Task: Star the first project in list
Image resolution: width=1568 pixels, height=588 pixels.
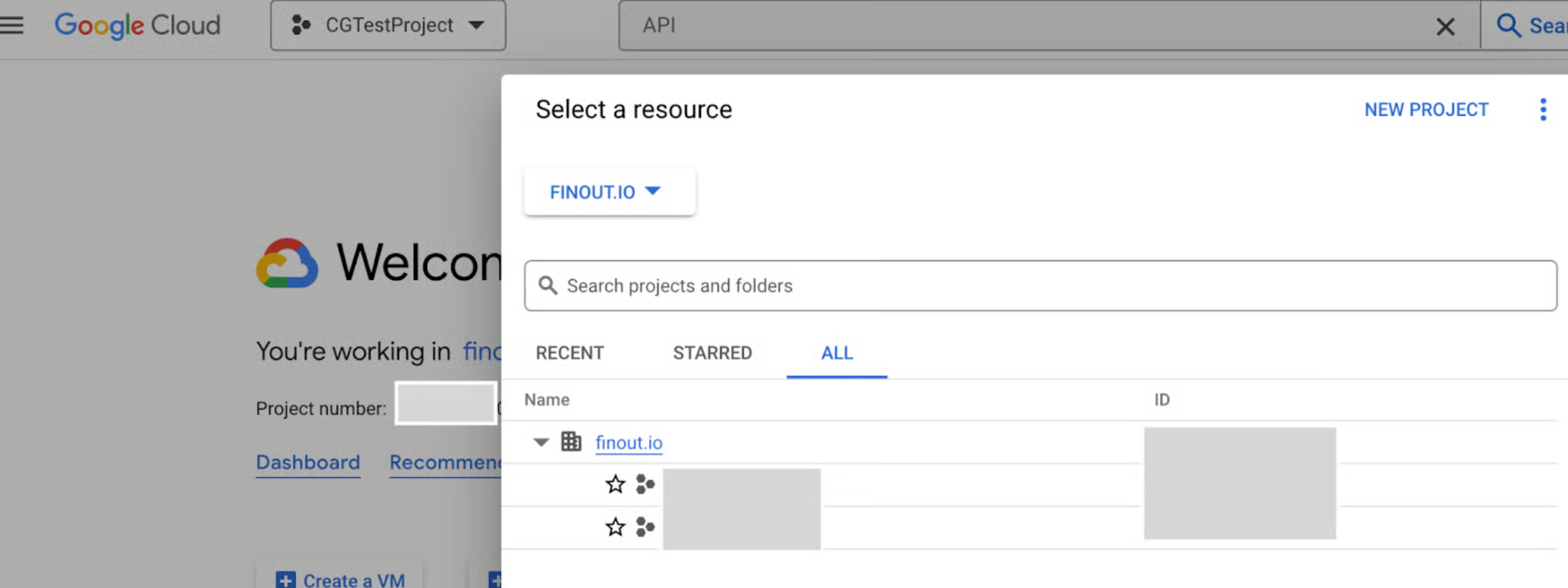Action: pyautogui.click(x=615, y=484)
